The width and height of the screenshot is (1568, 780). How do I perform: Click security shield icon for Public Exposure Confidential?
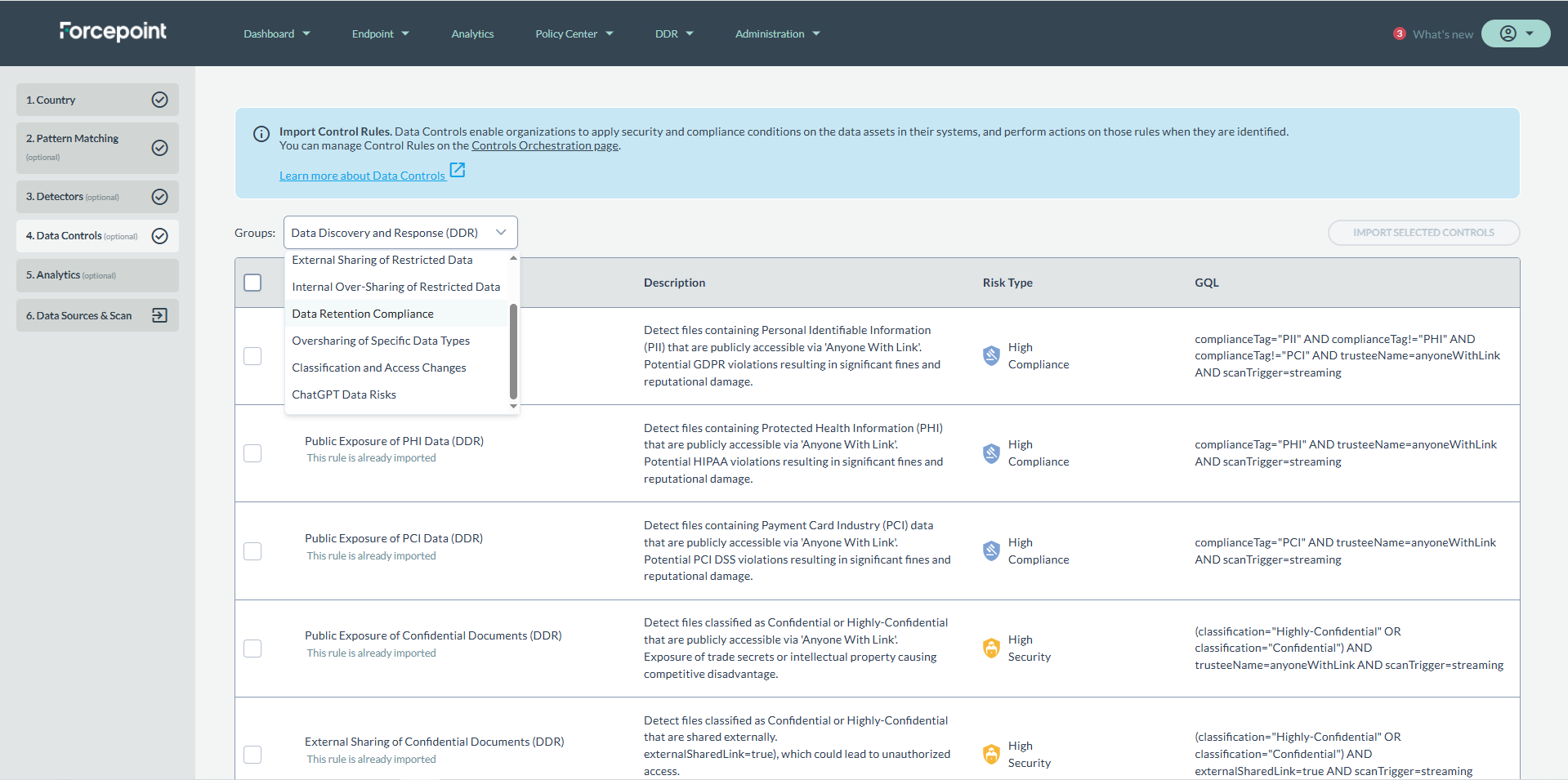coord(991,648)
